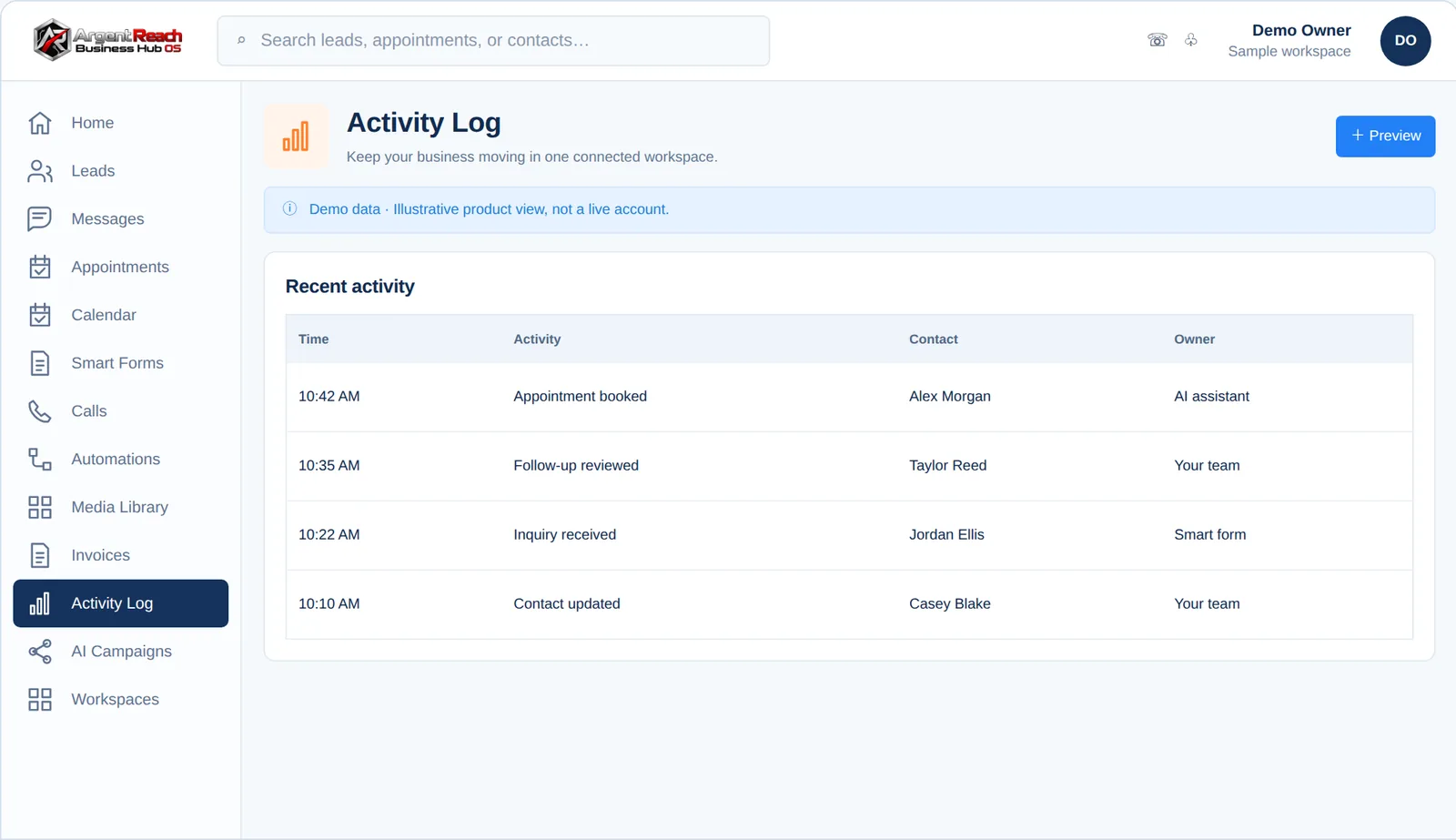Screen dimensions: 1456x840
Task: Click the telephone icon in top header
Action: click(1158, 40)
